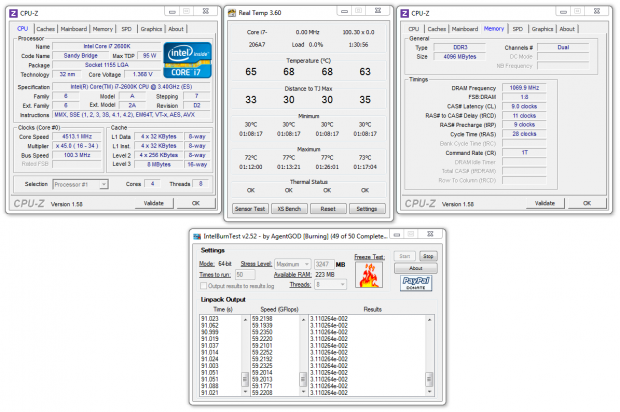
Task: Click the Core Voltage 1.368 V value
Action: (x=142, y=74)
